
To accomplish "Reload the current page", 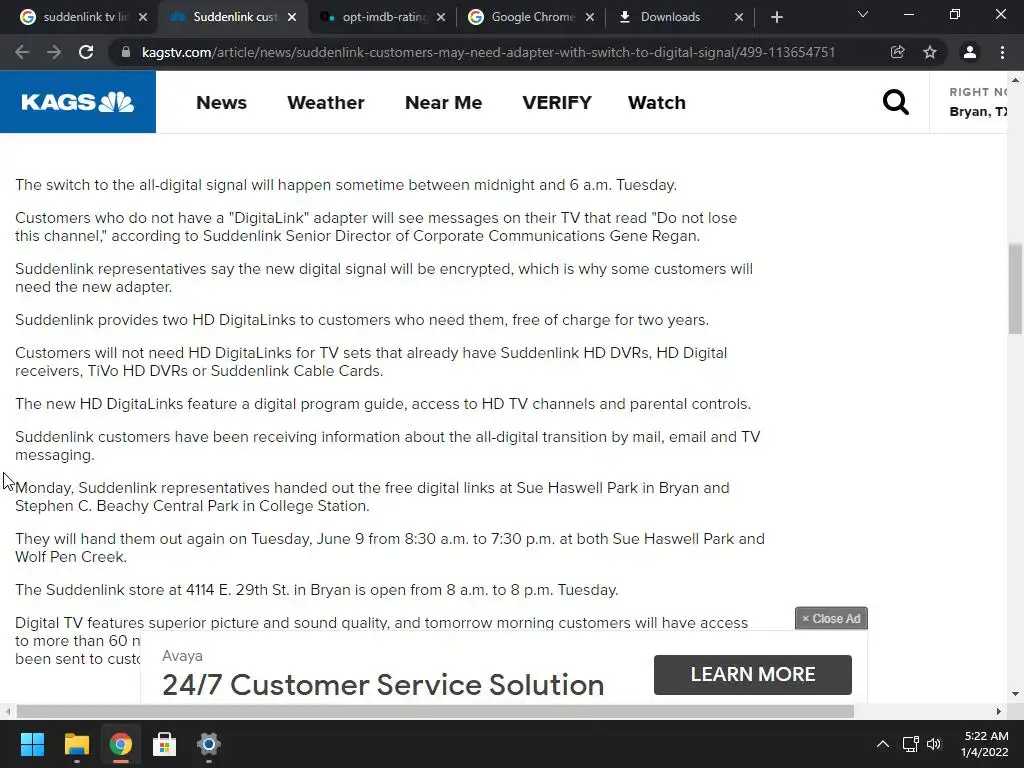I will tap(86, 52).
